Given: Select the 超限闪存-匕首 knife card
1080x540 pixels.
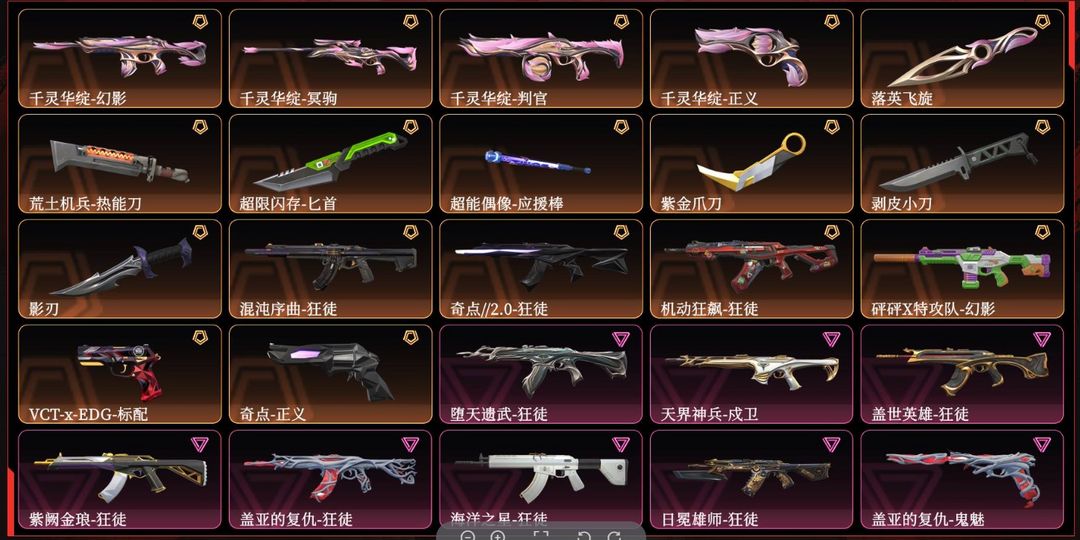Looking at the screenshot, I should click(331, 164).
